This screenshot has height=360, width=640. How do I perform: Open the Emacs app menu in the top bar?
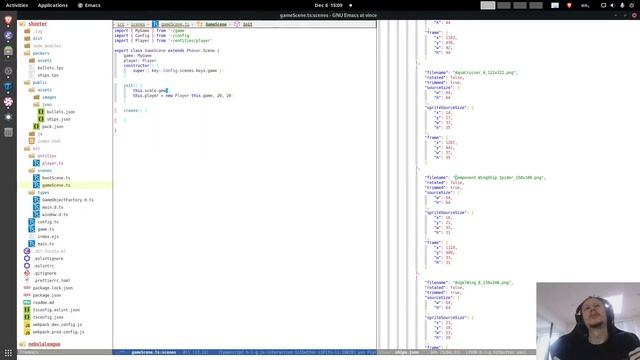point(89,5)
